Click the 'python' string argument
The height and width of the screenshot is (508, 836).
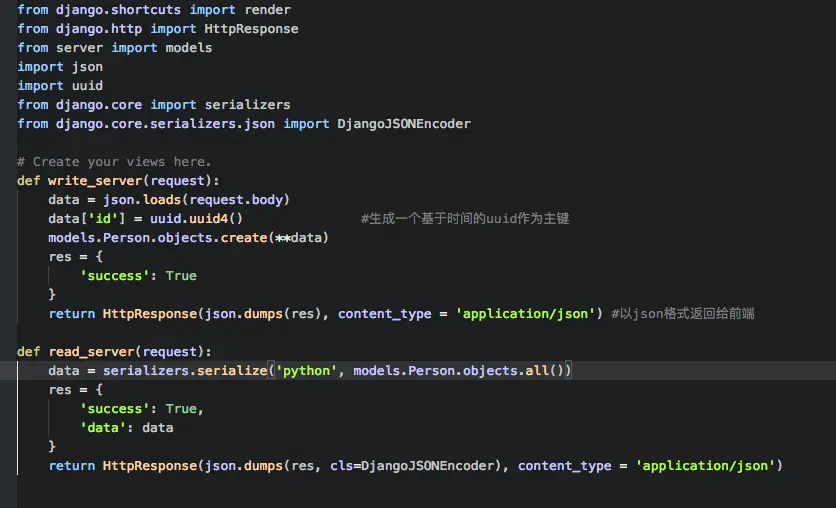click(307, 371)
